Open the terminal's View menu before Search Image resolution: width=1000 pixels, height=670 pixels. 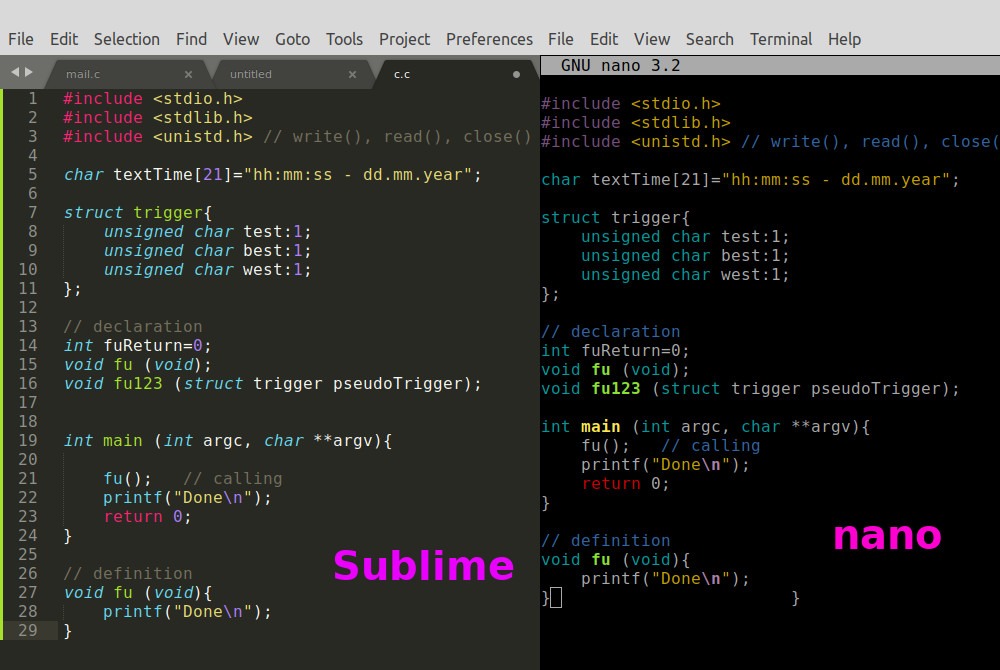[x=652, y=40]
